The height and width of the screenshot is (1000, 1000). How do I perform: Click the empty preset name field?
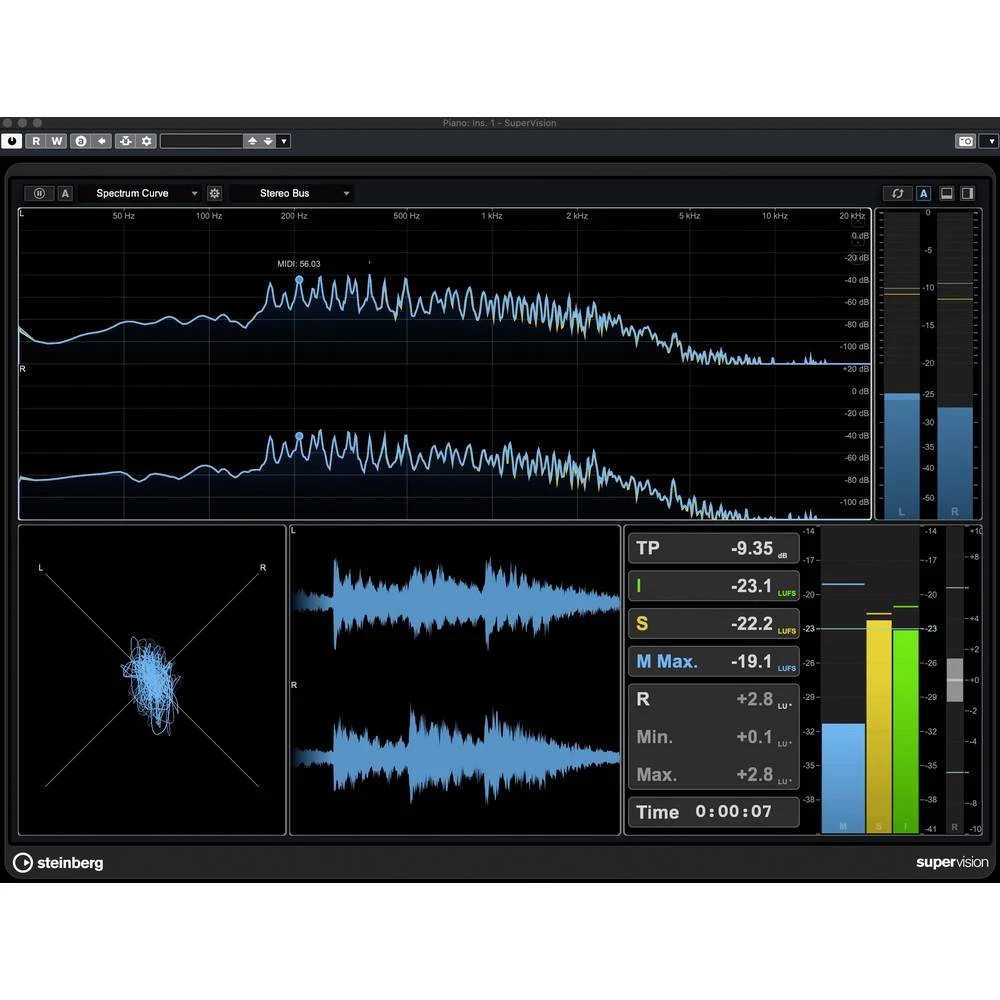[x=201, y=141]
